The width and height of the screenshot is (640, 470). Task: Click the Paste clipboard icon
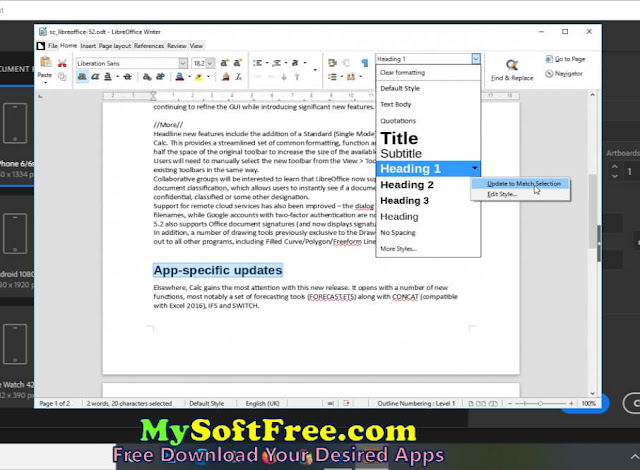click(x=46, y=62)
